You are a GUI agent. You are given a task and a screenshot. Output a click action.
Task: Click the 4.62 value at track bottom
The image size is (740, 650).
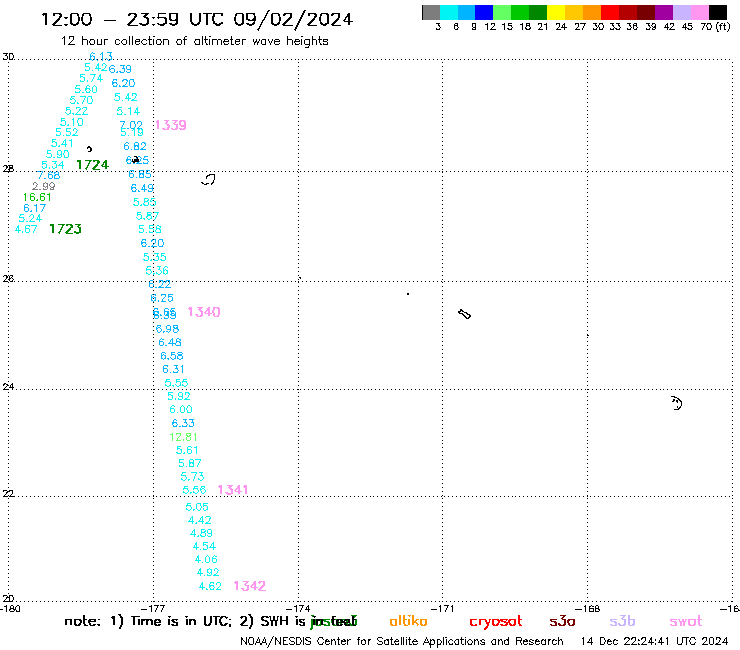coord(210,586)
